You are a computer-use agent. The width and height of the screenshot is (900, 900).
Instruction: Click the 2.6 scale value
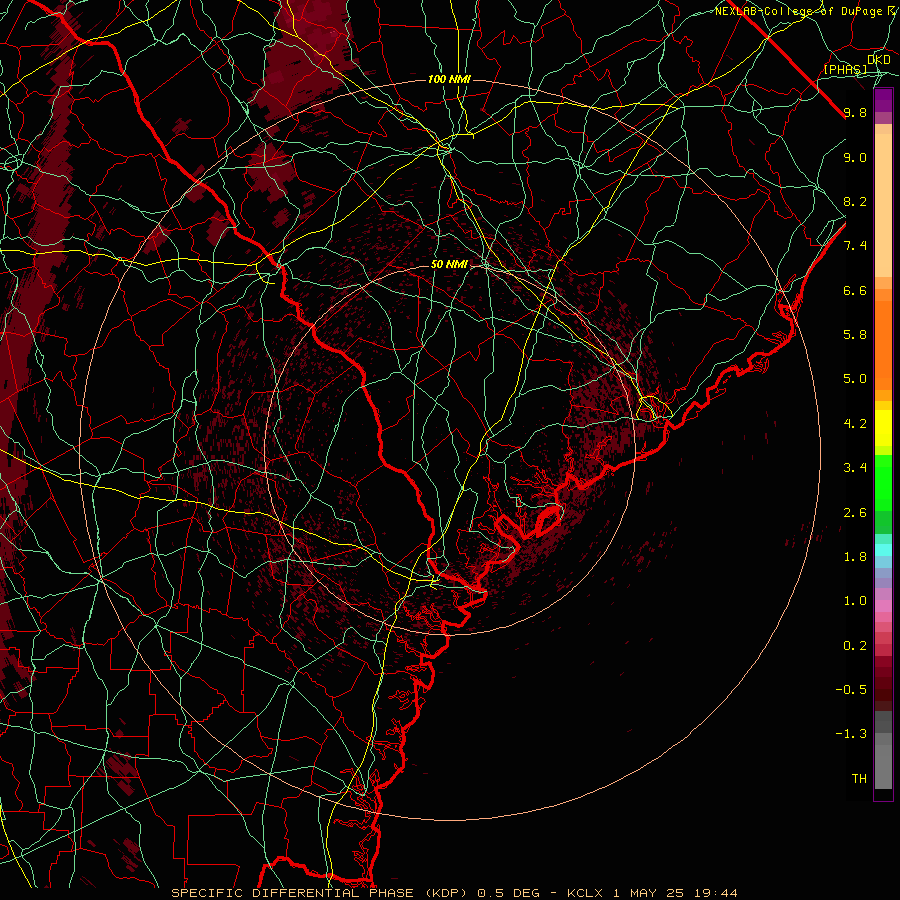[855, 513]
